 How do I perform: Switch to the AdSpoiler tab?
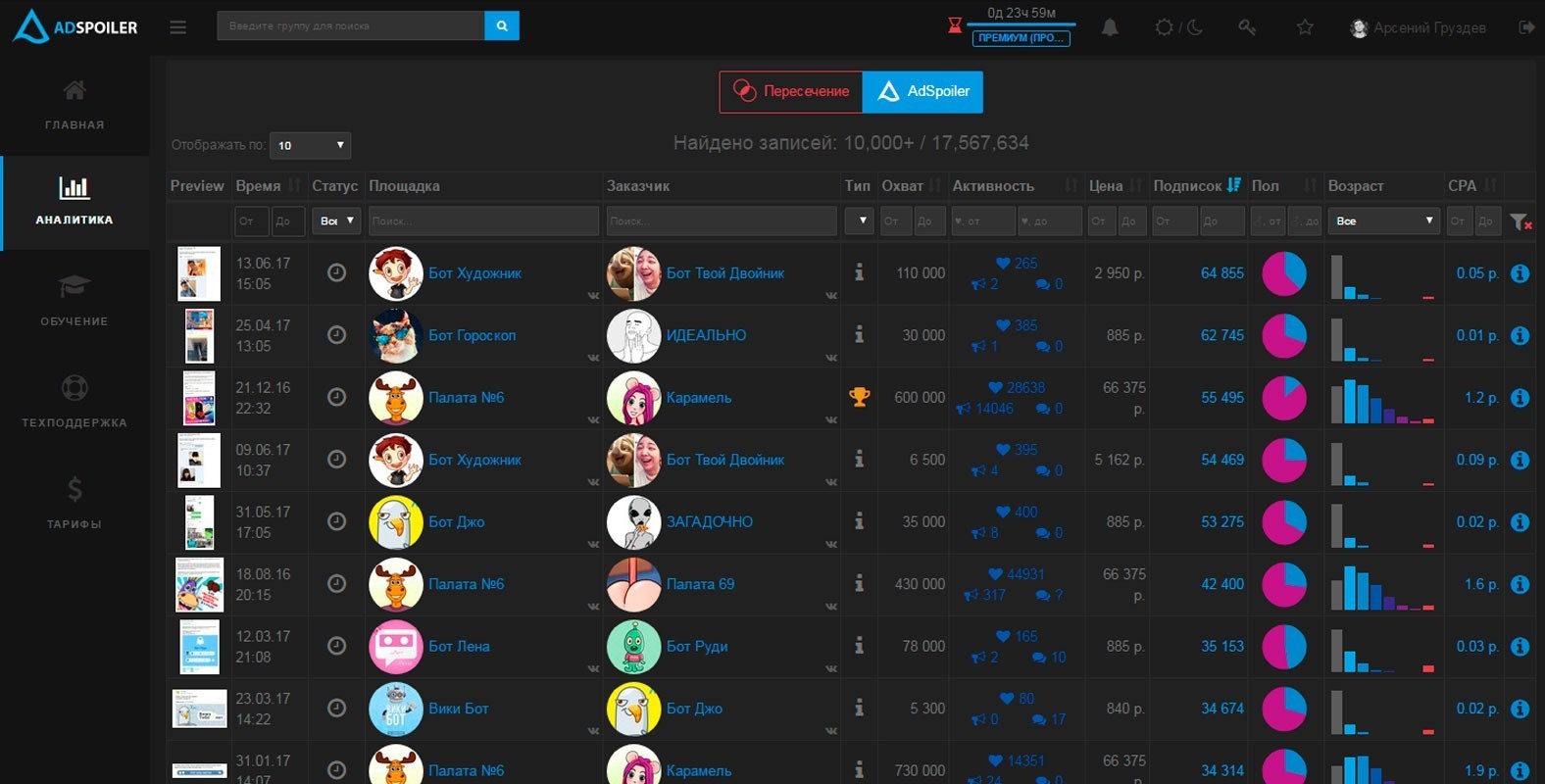click(922, 92)
